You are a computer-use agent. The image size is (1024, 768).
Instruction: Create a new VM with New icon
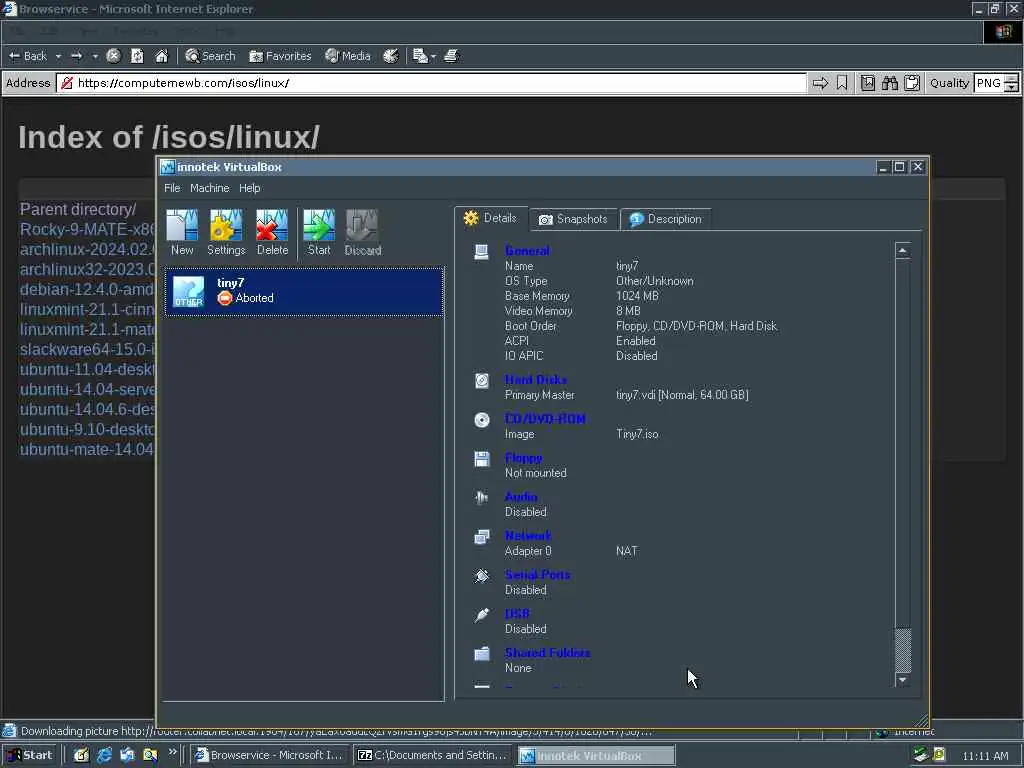pos(182,232)
